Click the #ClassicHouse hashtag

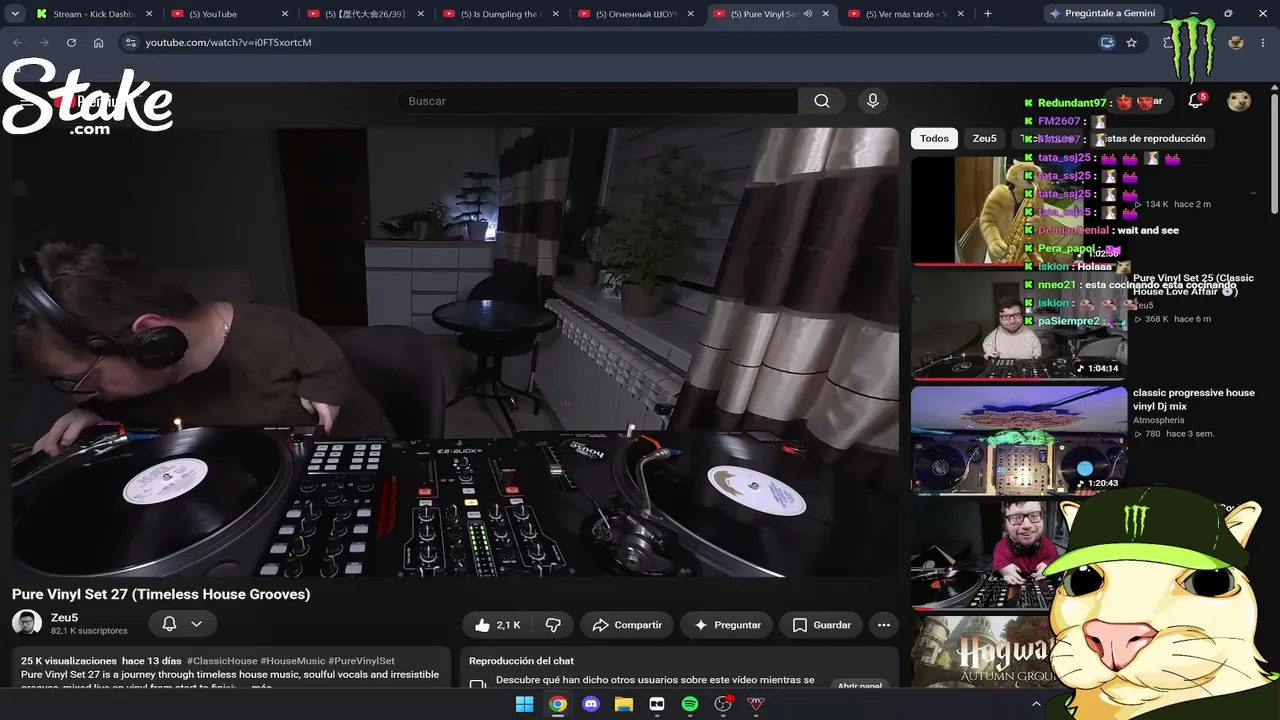(221, 661)
